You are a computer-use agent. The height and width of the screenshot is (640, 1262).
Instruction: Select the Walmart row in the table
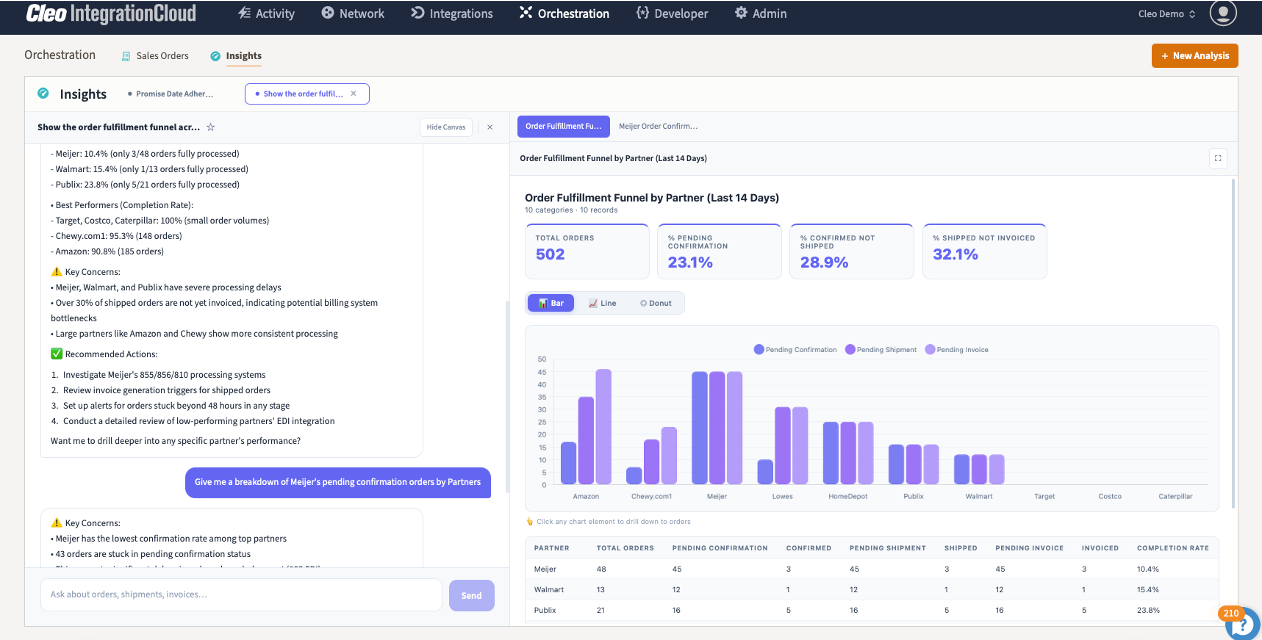pos(872,589)
